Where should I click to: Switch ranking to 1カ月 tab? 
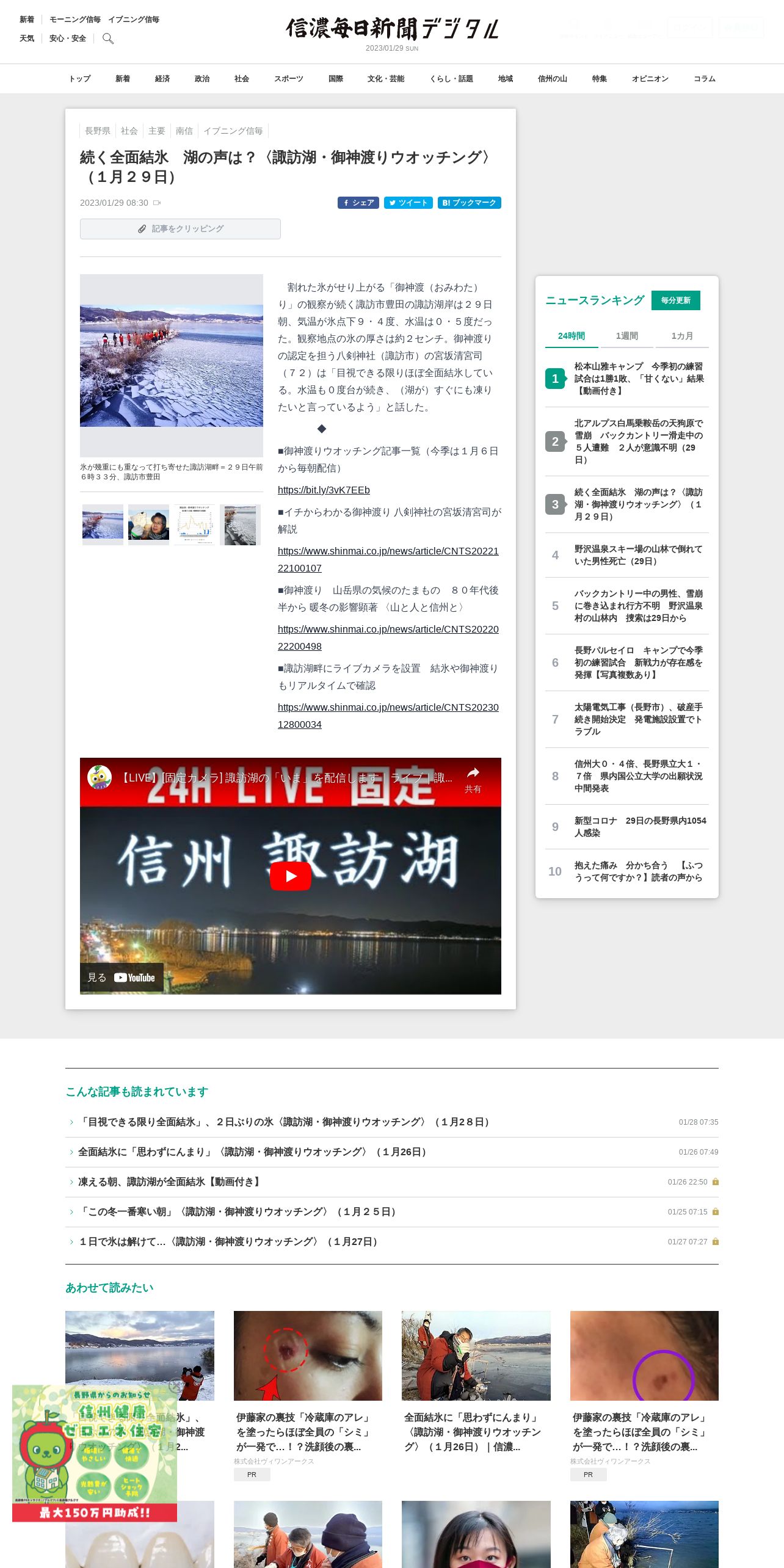[682, 336]
